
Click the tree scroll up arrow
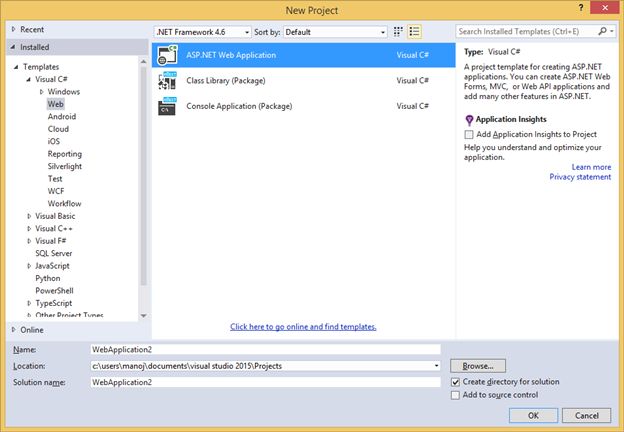pyautogui.click(x=144, y=62)
